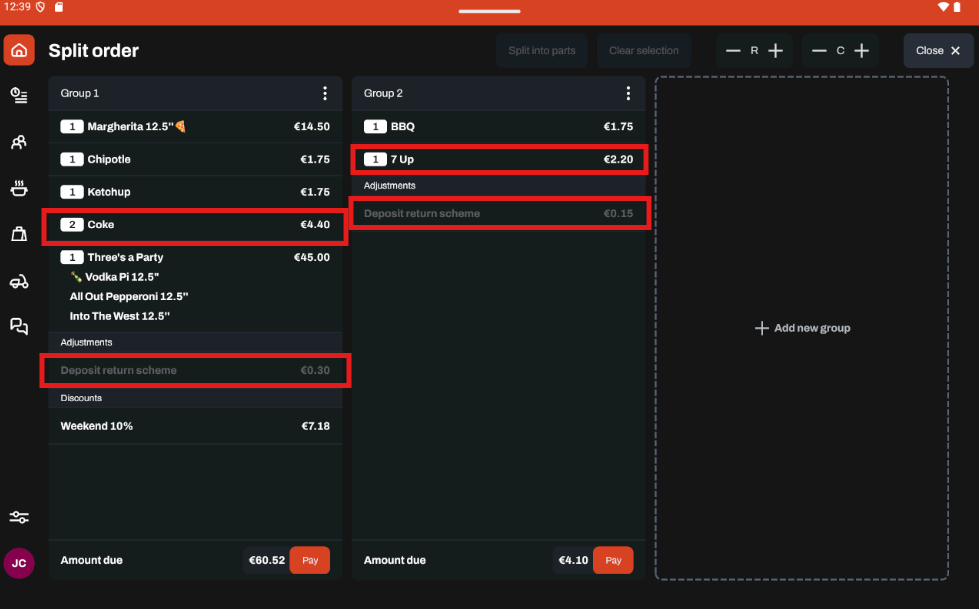
Task: Increase the R rows count
Action: coord(776,51)
